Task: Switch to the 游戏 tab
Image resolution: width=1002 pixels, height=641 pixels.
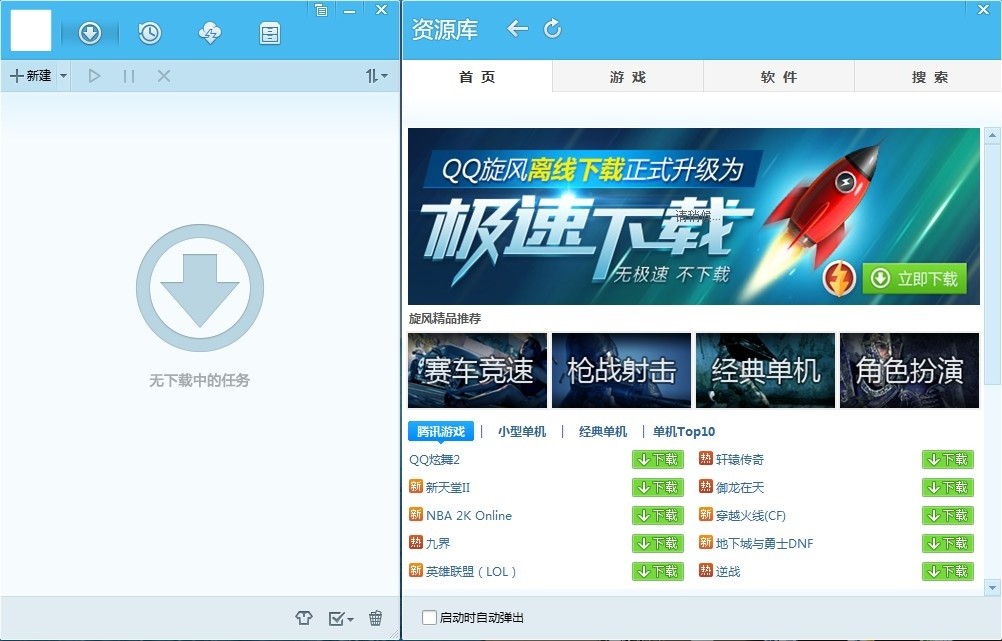Action: point(627,76)
